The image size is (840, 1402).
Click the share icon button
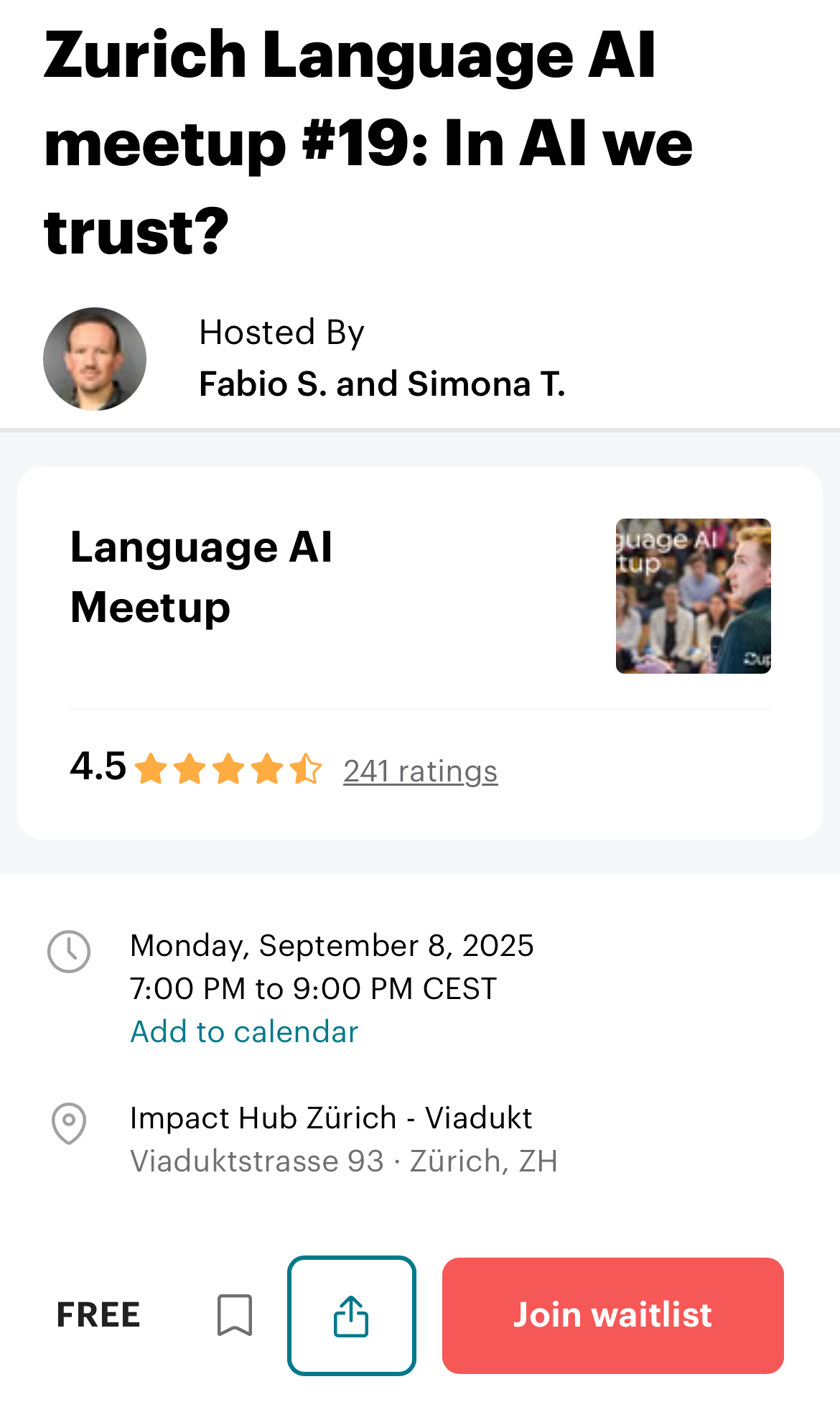pyautogui.click(x=351, y=1315)
